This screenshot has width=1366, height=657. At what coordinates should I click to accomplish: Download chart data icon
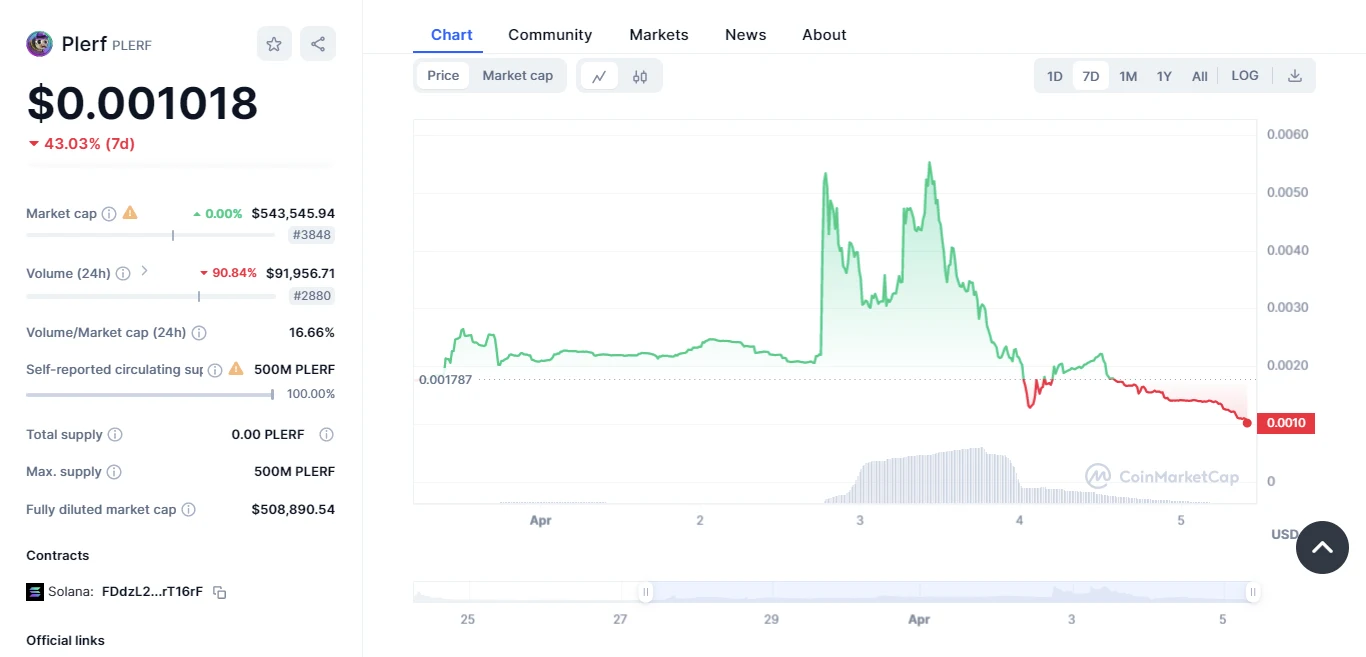tap(1294, 76)
